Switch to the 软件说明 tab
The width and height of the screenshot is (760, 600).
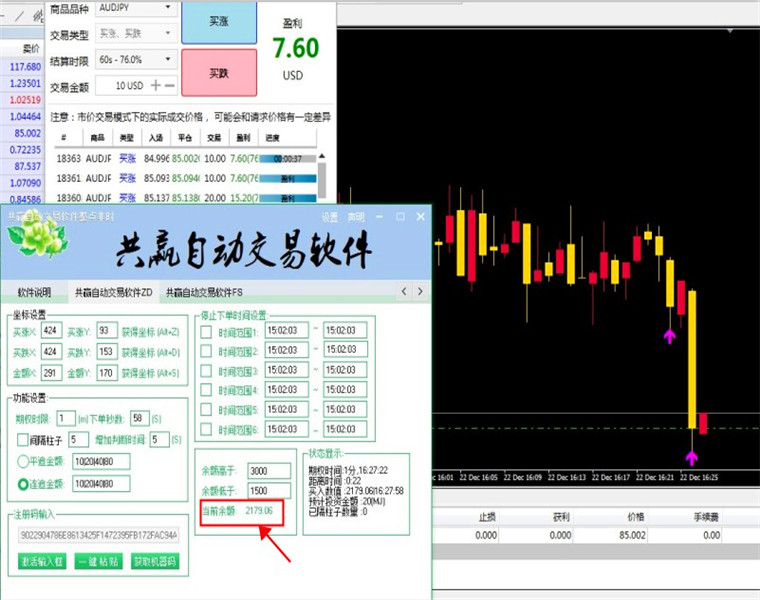coord(34,292)
